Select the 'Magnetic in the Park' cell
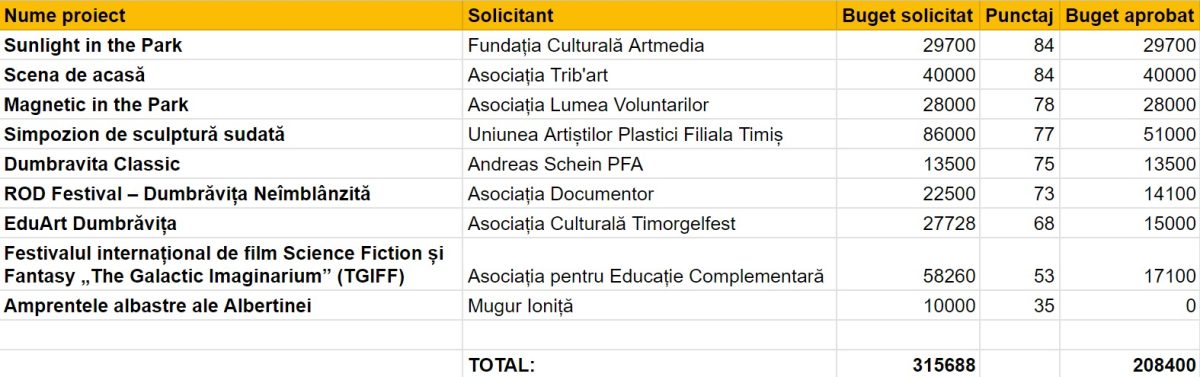 click(x=231, y=104)
